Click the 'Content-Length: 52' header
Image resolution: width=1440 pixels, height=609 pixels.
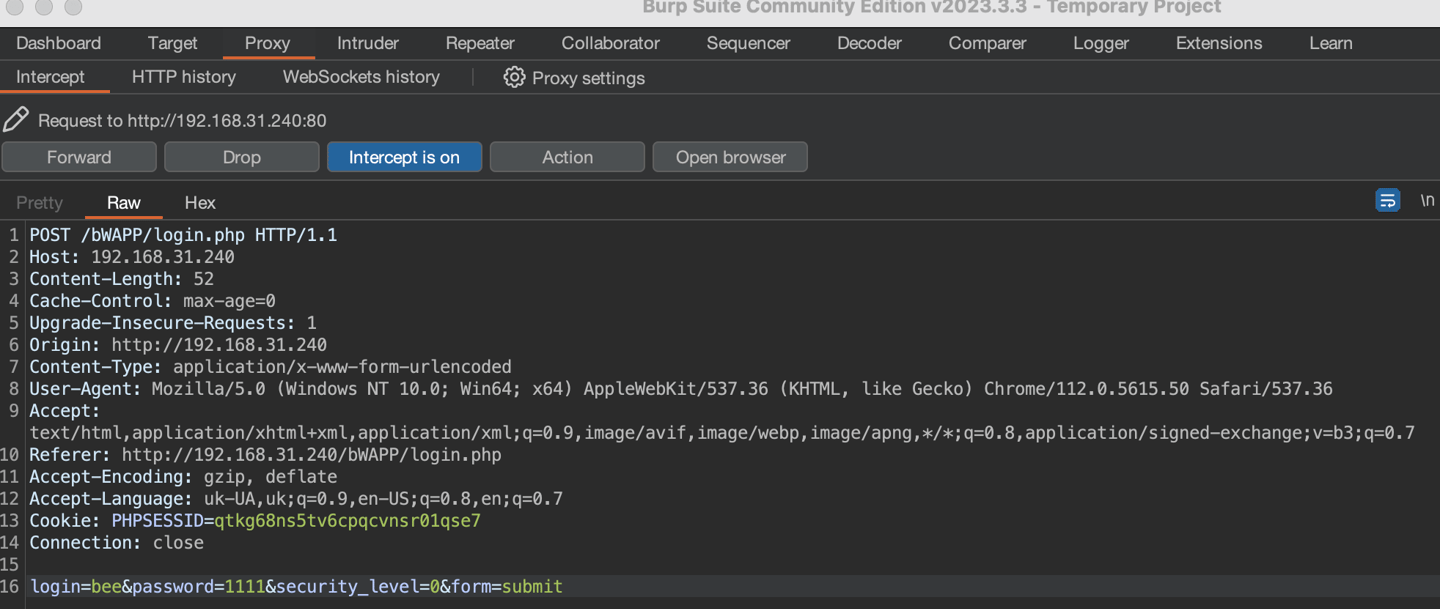(x=121, y=279)
